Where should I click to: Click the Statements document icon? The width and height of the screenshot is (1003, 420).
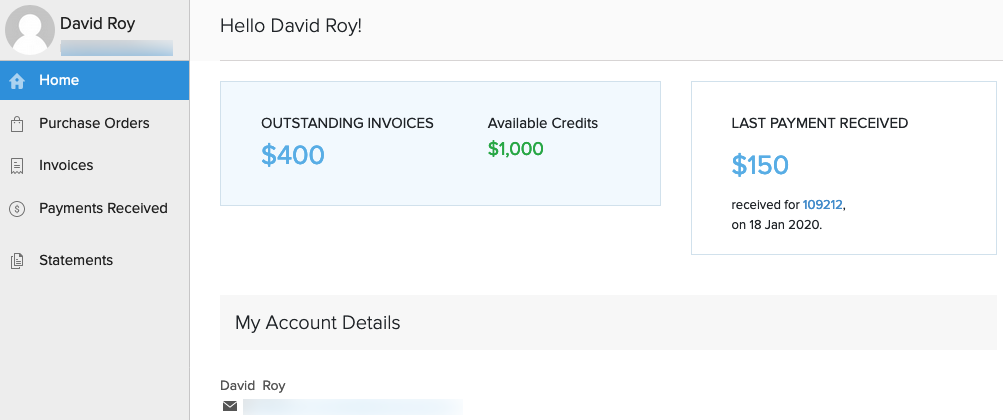(17, 261)
